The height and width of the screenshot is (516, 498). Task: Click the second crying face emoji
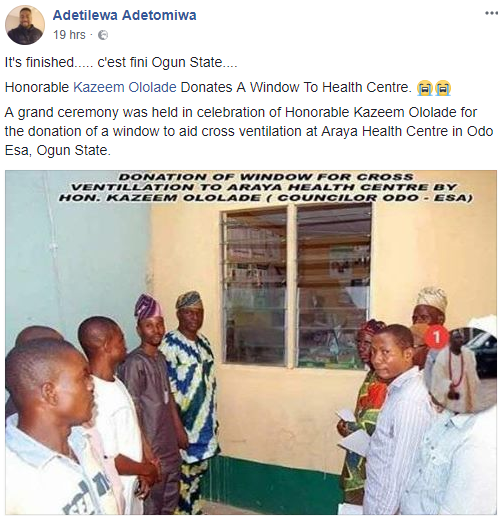[443, 88]
